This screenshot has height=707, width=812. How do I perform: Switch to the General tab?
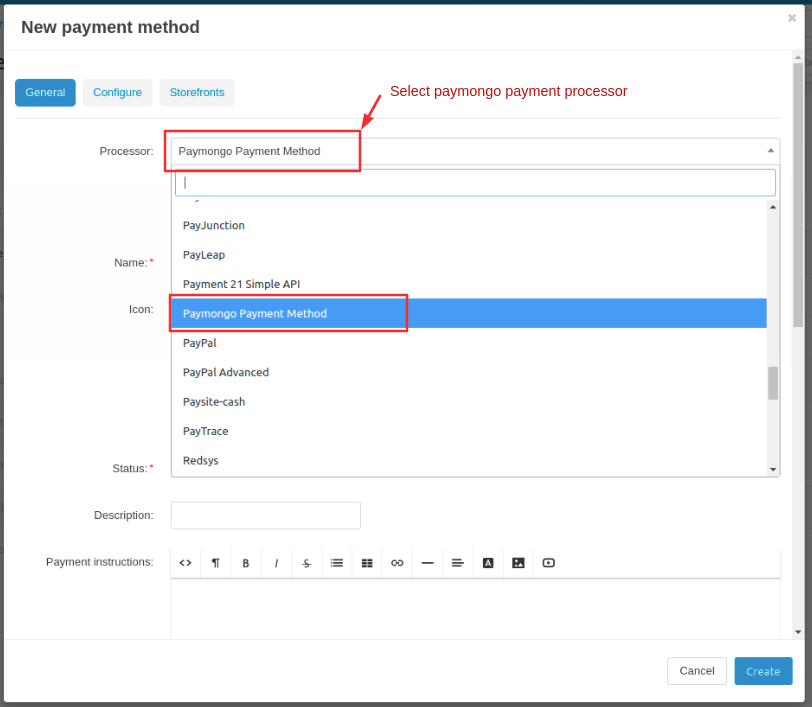(45, 93)
